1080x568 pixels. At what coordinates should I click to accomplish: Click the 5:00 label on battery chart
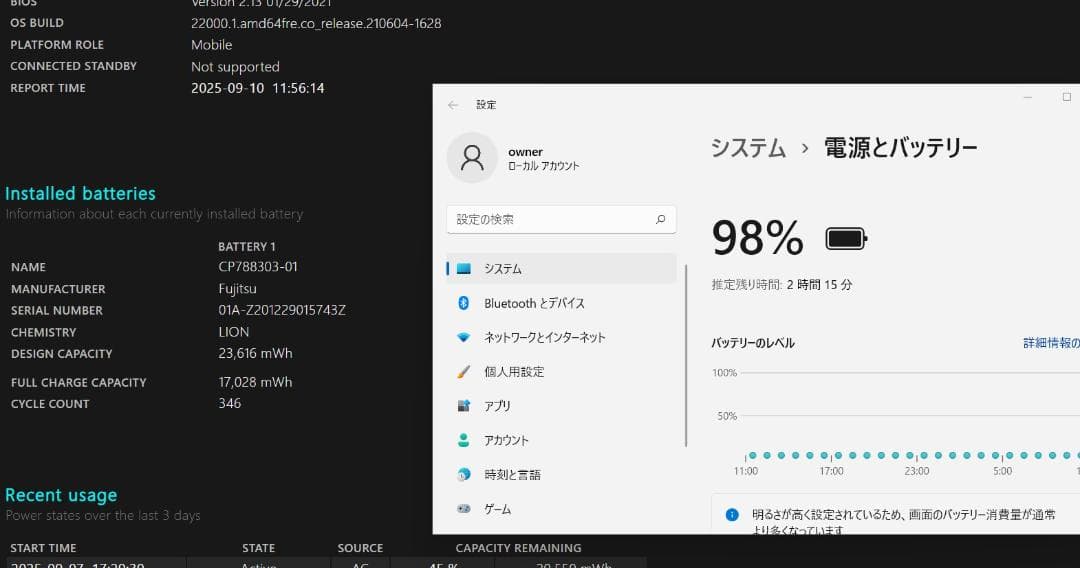click(1003, 471)
